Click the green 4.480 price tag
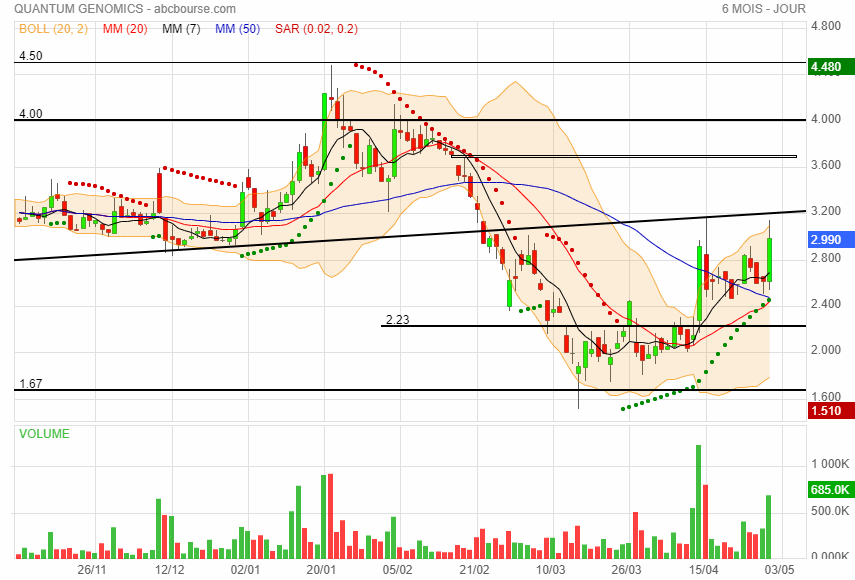Image resolution: width=855 pixels, height=580 pixels. click(831, 67)
